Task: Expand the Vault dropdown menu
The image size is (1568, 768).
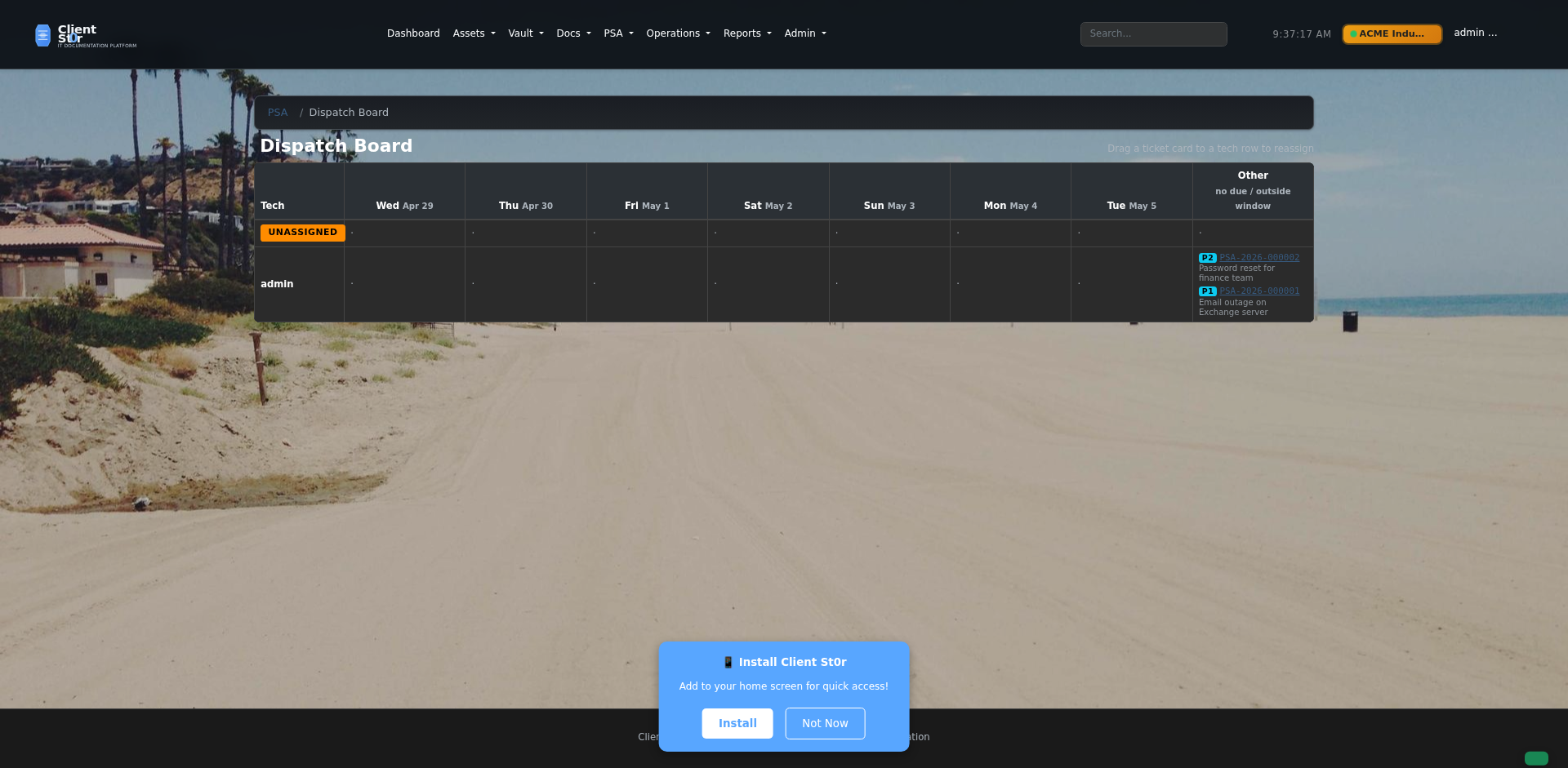Action: coord(525,33)
